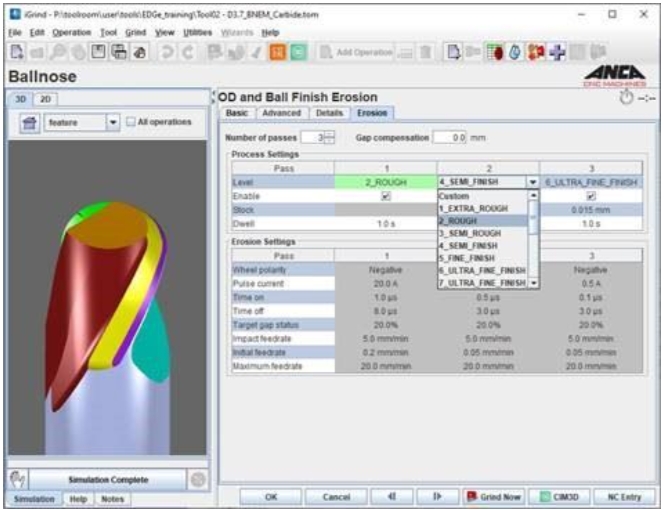Click the greyed-out open folder toolbar icon
The image size is (664, 510).
[x=37, y=52]
